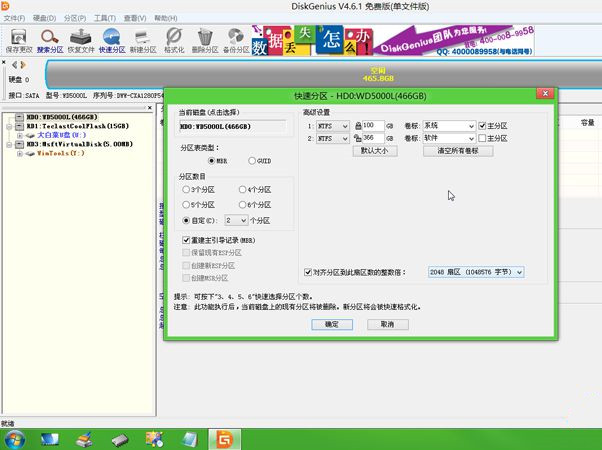Screen dimensions: 602x450
Task: Select the 快速分区 quick partition toolbar icon
Action: click(x=112, y=41)
